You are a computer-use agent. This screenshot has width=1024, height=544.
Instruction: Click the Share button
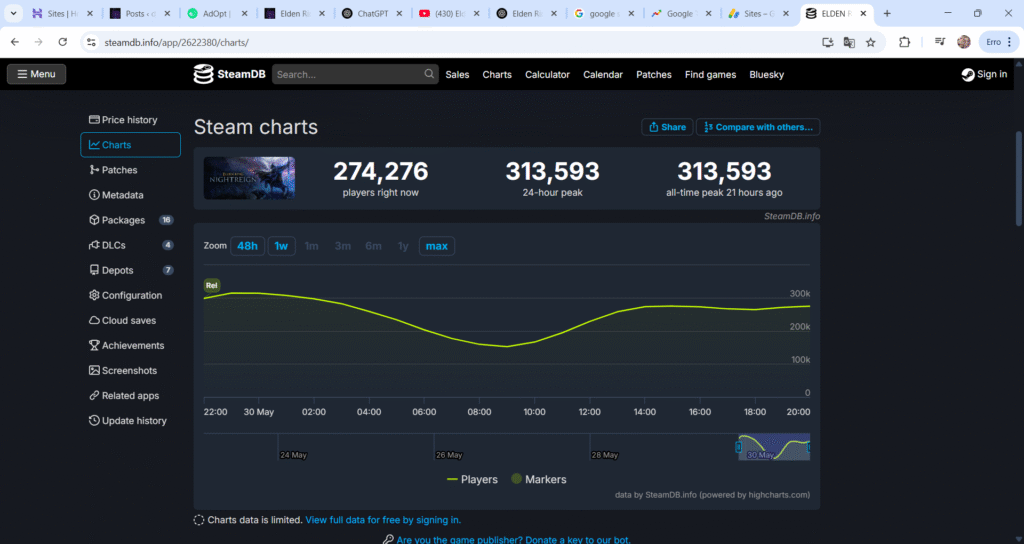667,127
